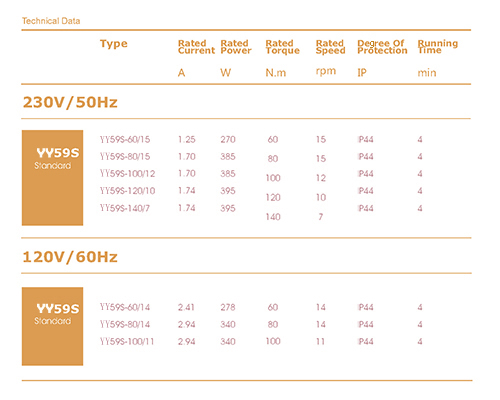Click the 120 rated torque value
The image size is (500, 400).
coord(273,197)
